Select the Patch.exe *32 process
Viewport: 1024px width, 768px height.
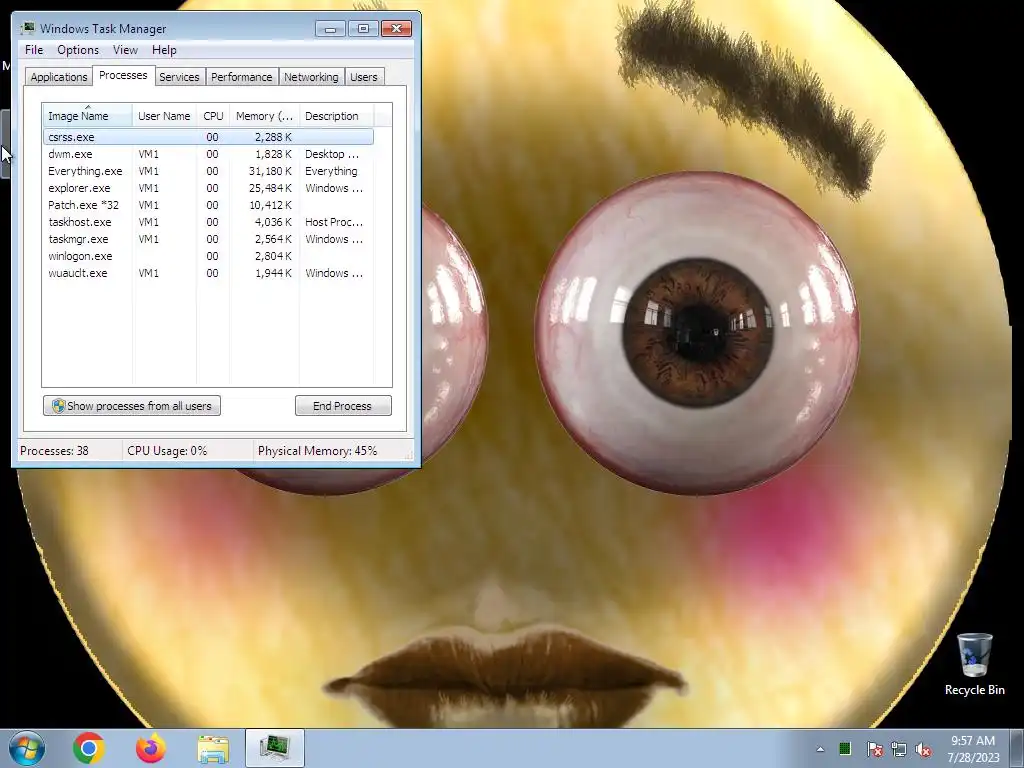point(208,205)
